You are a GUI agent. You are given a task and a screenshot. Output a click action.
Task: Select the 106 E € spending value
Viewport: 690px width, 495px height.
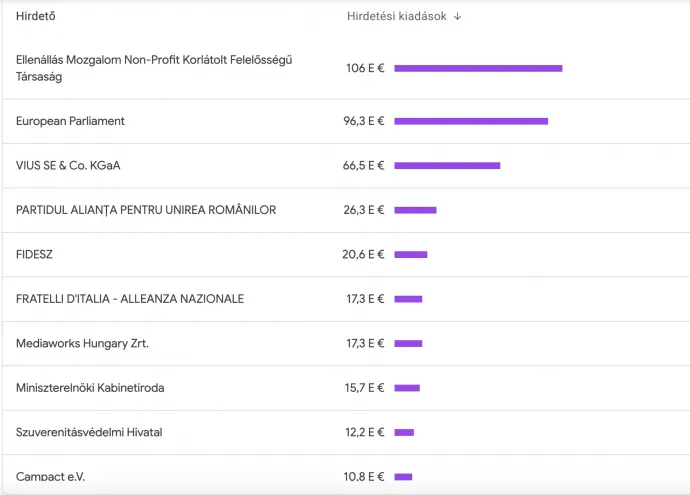365,68
